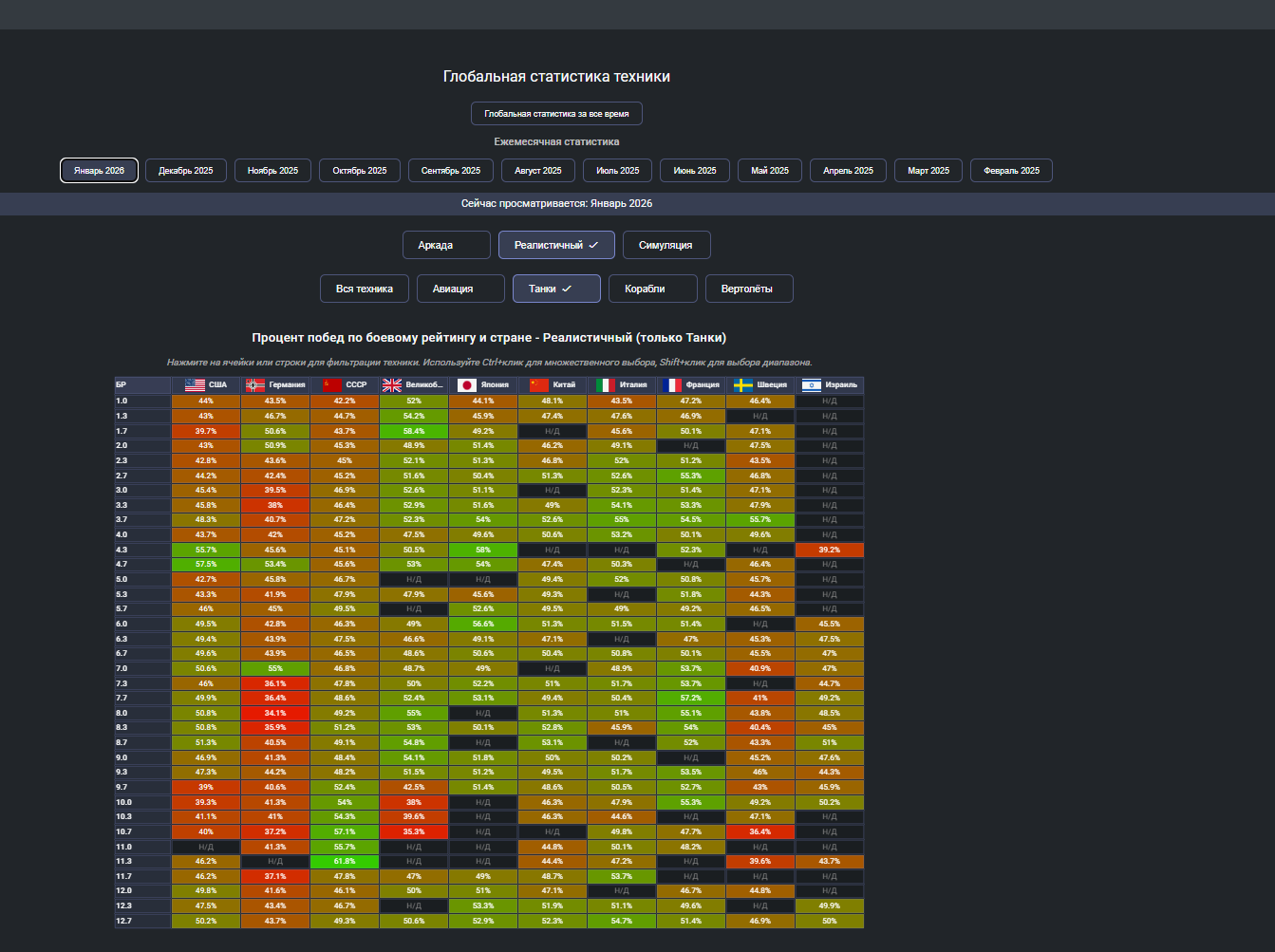The width and height of the screenshot is (1275, 952).
Task: Switch to Август 2025
Action: 538,171
